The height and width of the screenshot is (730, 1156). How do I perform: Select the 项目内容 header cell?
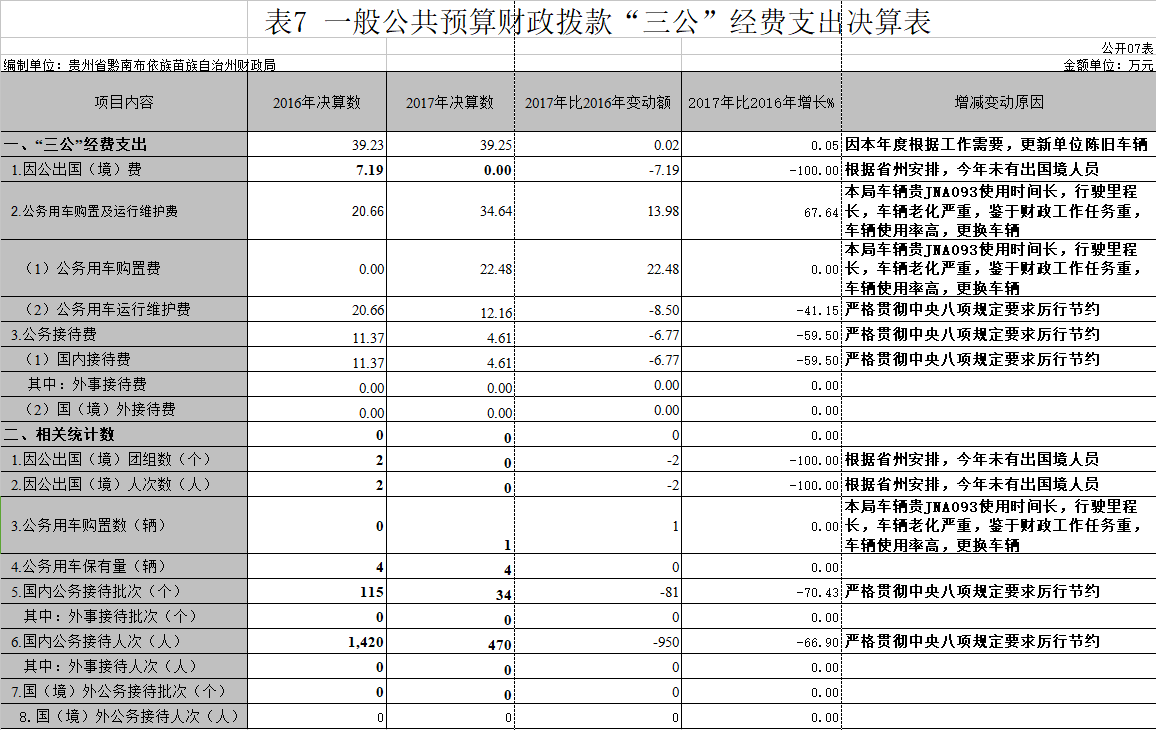pos(124,102)
